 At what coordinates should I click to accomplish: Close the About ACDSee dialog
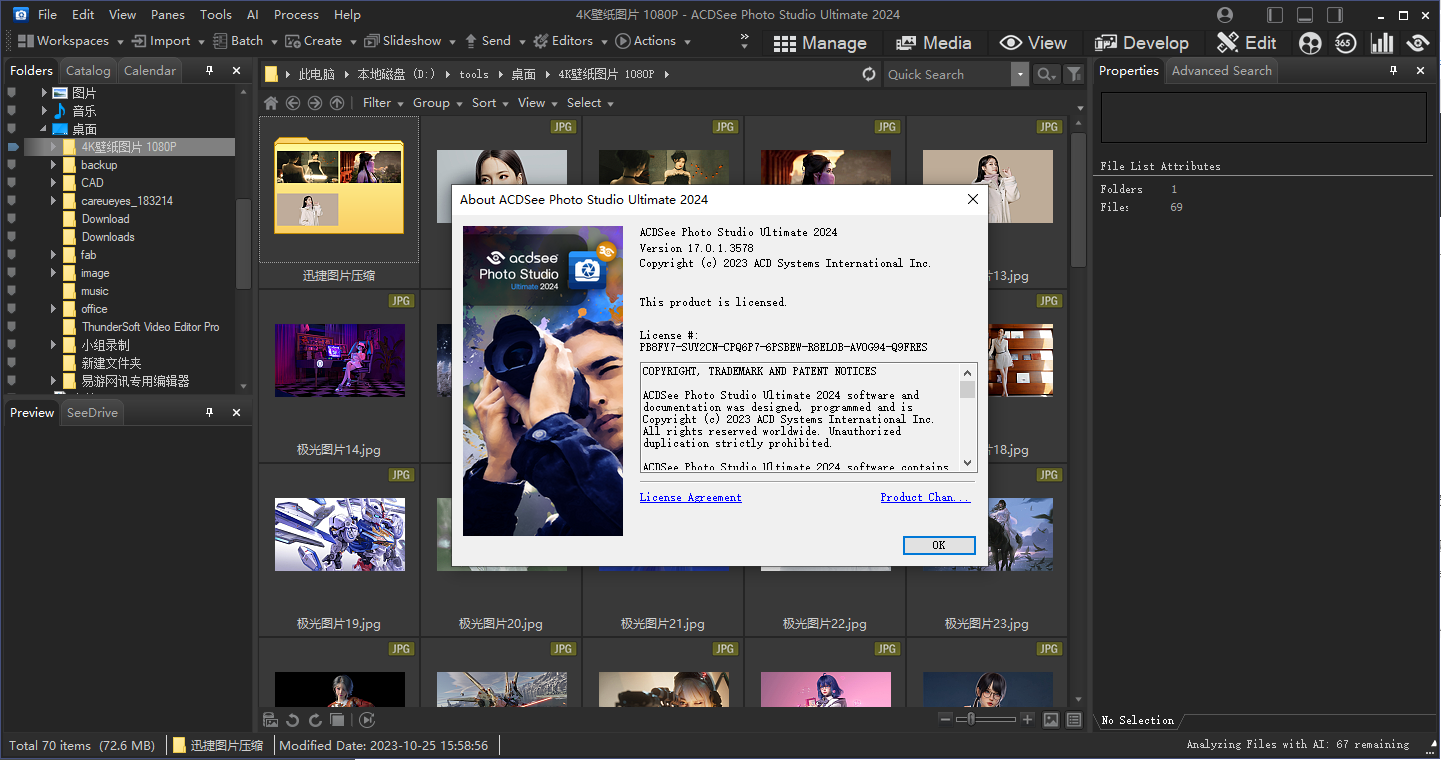pos(972,199)
